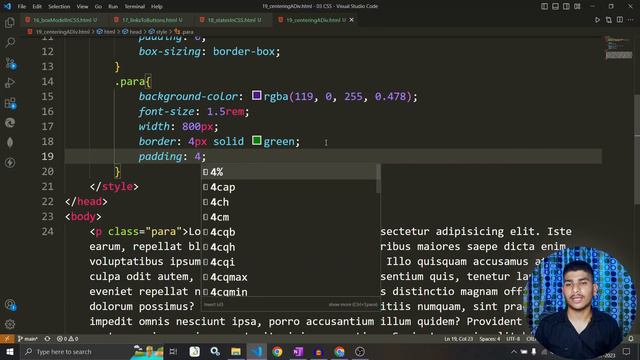Toggle primary side bar layout icon
Screen dimensions: 640x360
click(x=544, y=6)
